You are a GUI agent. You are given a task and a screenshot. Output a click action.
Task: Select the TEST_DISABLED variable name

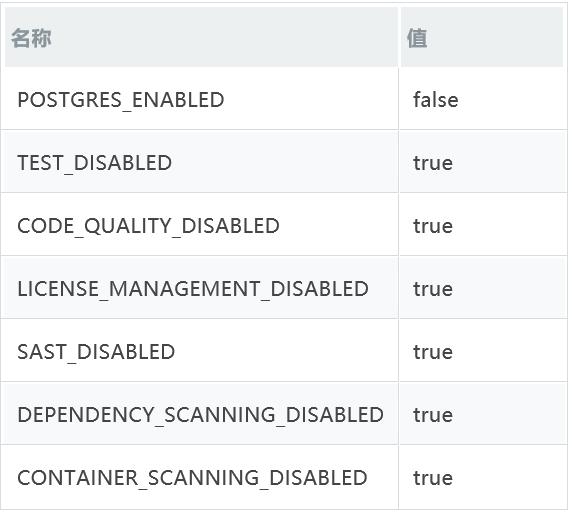click(94, 163)
